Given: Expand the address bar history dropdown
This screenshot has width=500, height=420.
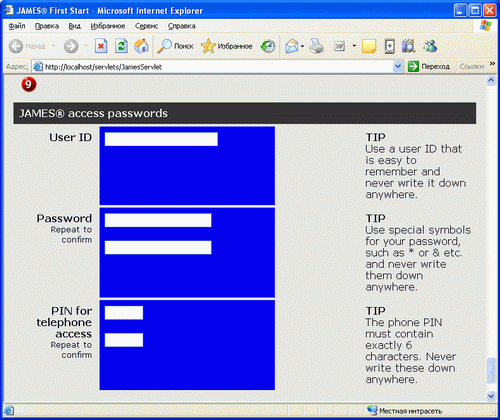Looking at the screenshot, I should [398, 67].
